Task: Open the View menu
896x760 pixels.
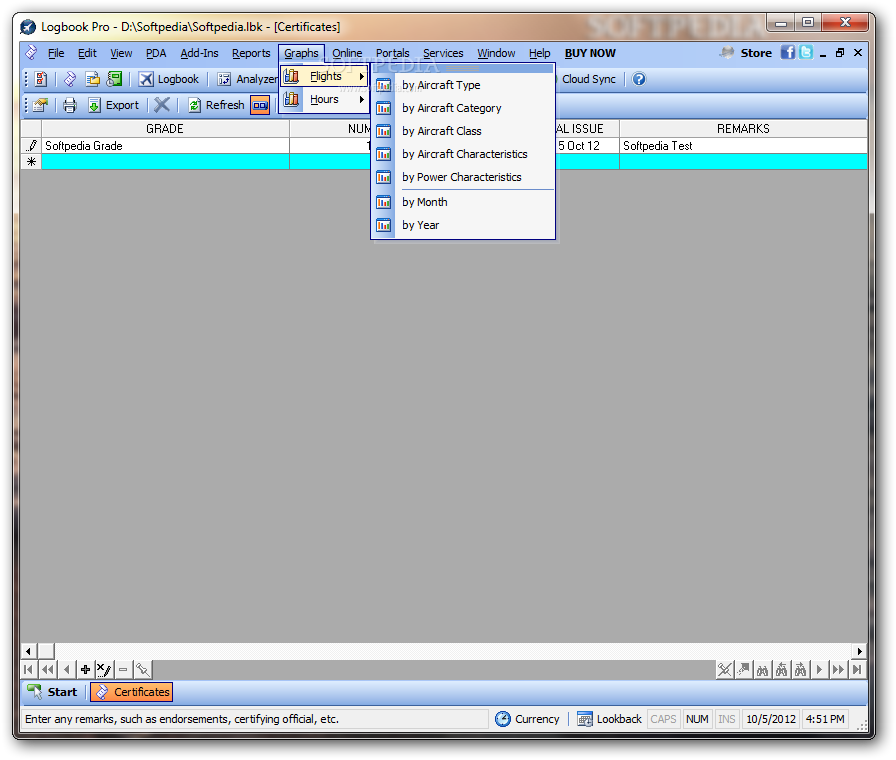Action: click(121, 53)
